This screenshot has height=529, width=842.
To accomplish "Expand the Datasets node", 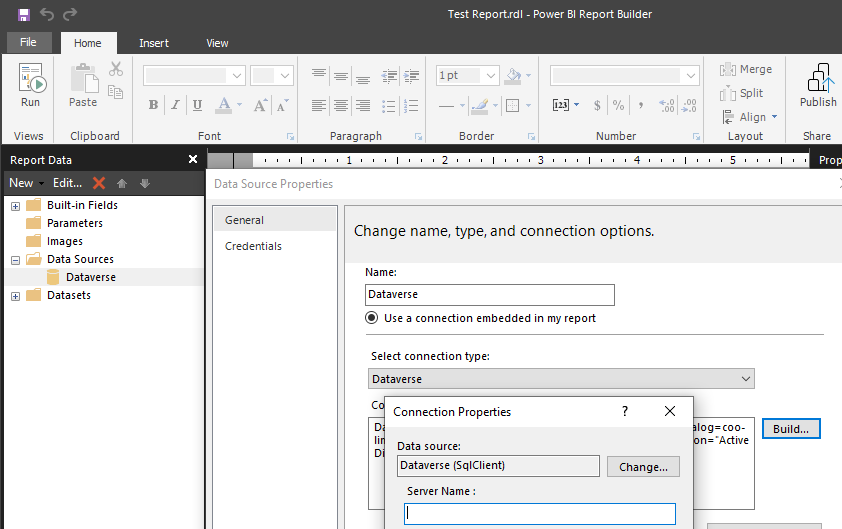I will point(16,296).
